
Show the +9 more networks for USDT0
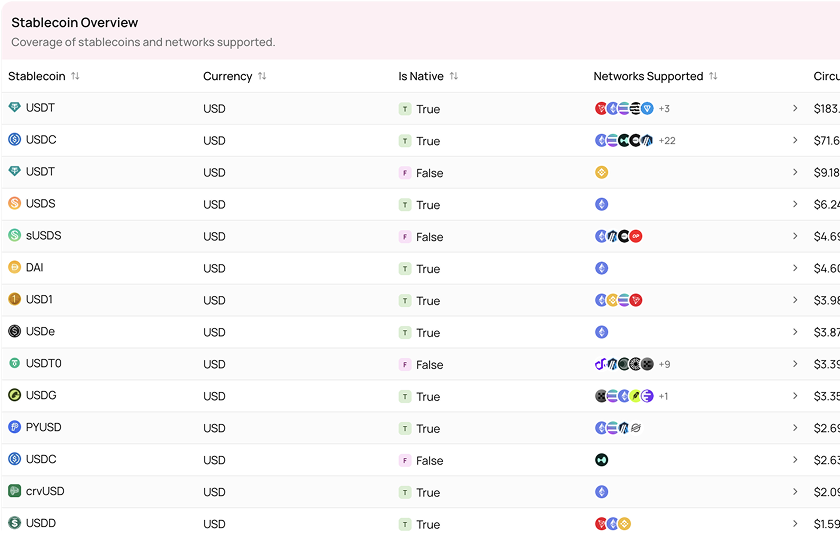point(664,364)
